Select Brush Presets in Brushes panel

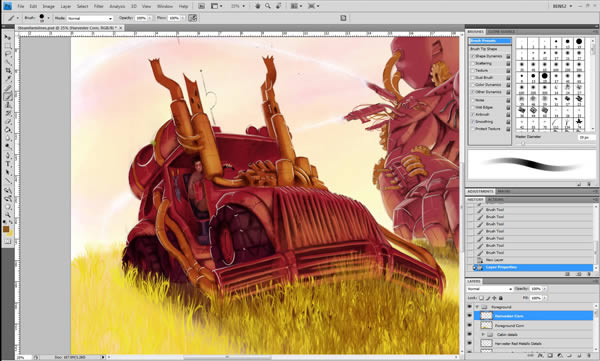(x=490, y=41)
